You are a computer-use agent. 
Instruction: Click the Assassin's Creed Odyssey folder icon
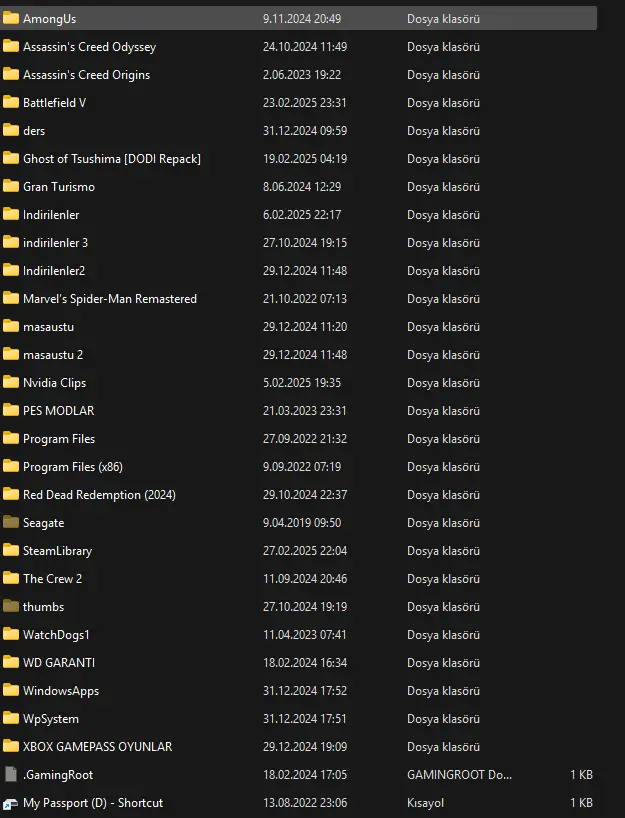click(11, 46)
